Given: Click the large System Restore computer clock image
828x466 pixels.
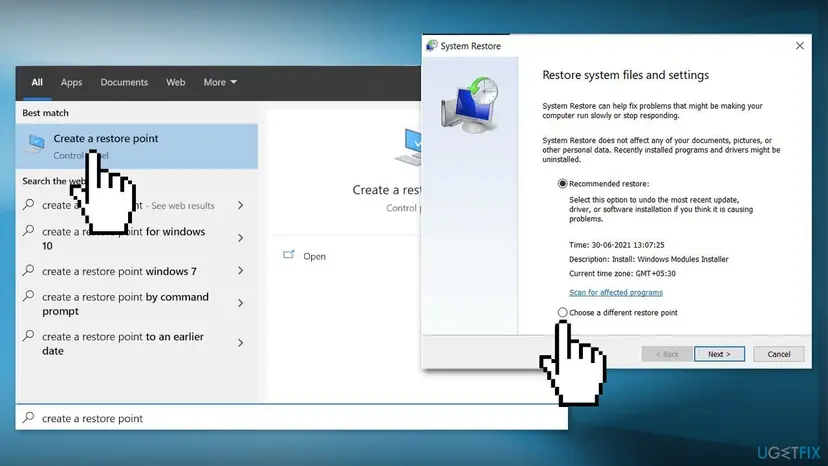Looking at the screenshot, I should 470,105.
